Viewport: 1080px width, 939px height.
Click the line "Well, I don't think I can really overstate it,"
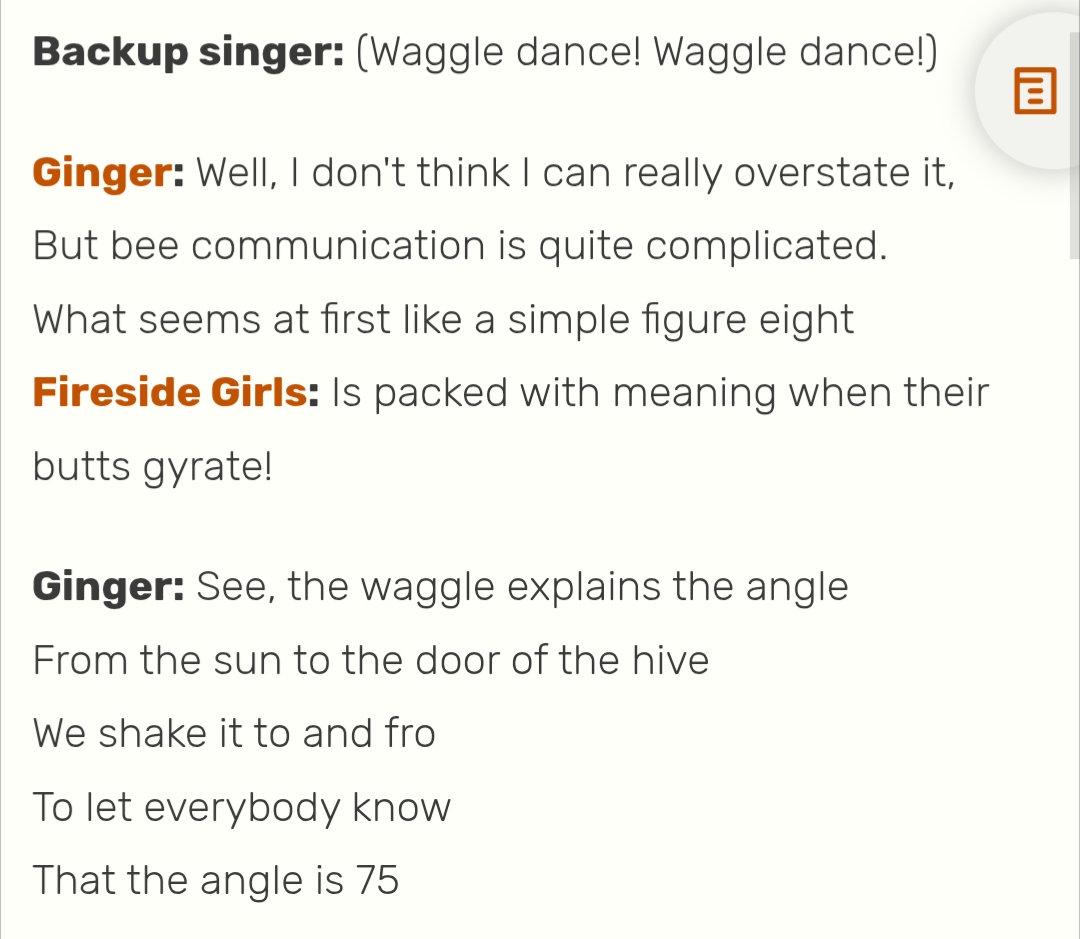576,174
